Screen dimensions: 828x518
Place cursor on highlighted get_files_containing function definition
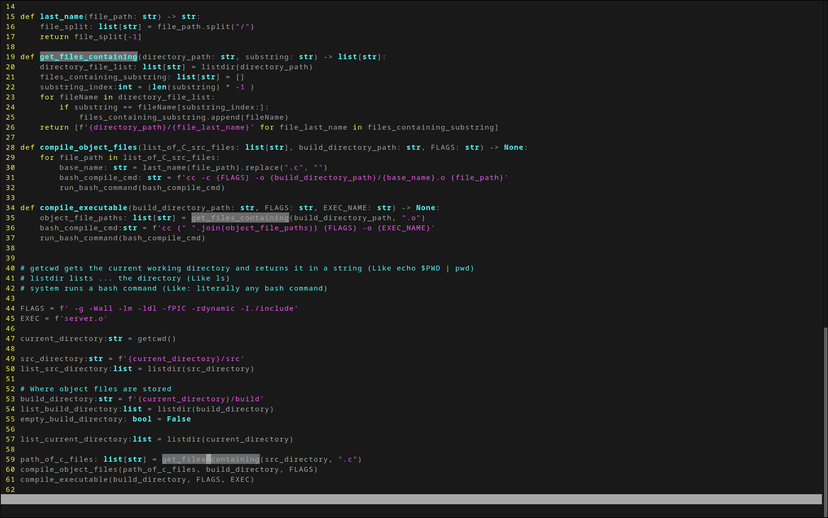(x=88, y=57)
